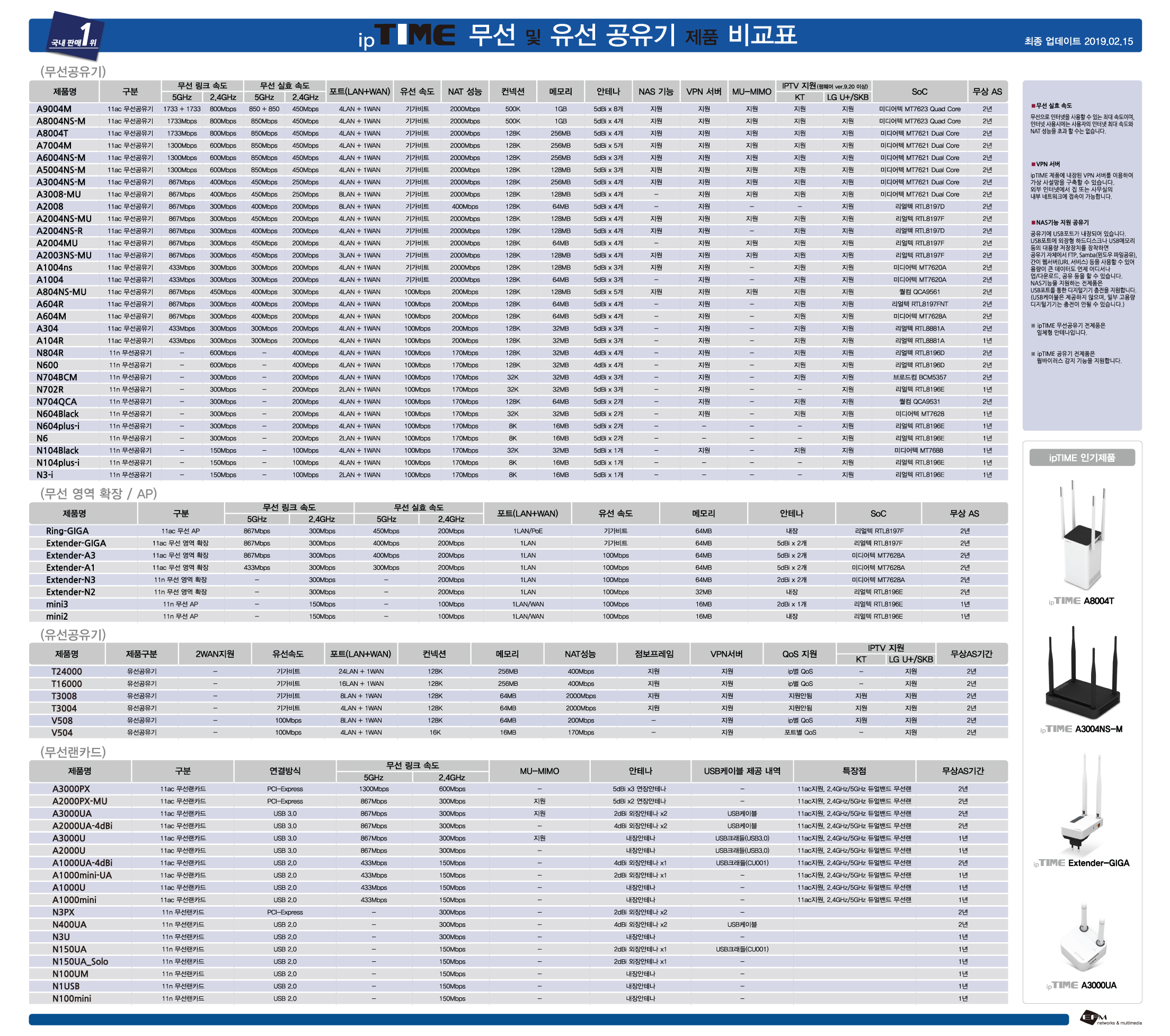
Task: Select the A6004NS-M product name
Action: (61, 158)
